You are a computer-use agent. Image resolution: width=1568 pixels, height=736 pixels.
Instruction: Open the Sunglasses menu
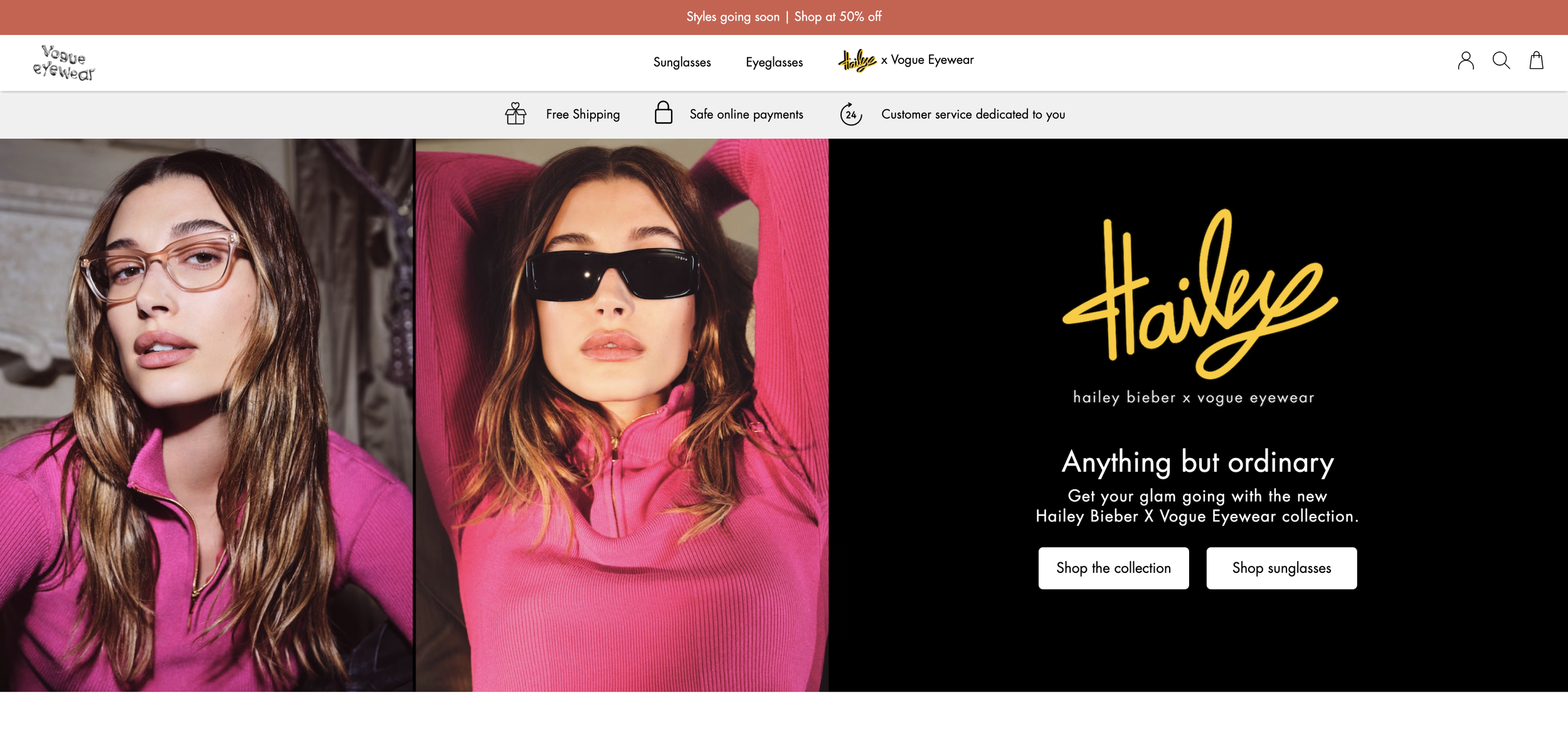click(682, 62)
